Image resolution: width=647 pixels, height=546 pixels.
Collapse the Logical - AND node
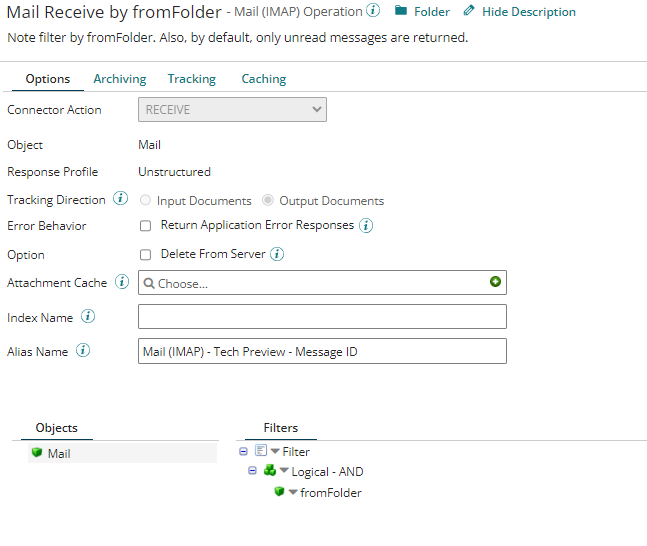point(253,471)
